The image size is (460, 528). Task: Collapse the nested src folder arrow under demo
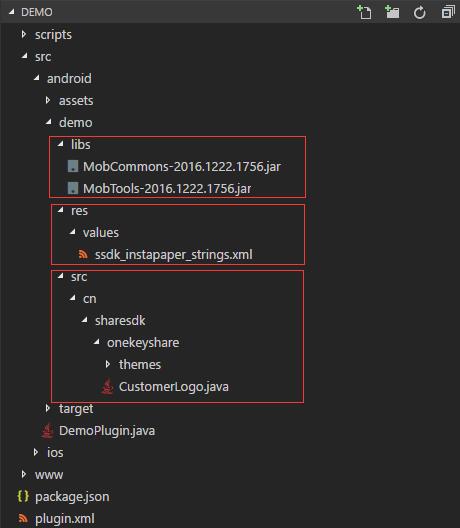click(x=60, y=276)
